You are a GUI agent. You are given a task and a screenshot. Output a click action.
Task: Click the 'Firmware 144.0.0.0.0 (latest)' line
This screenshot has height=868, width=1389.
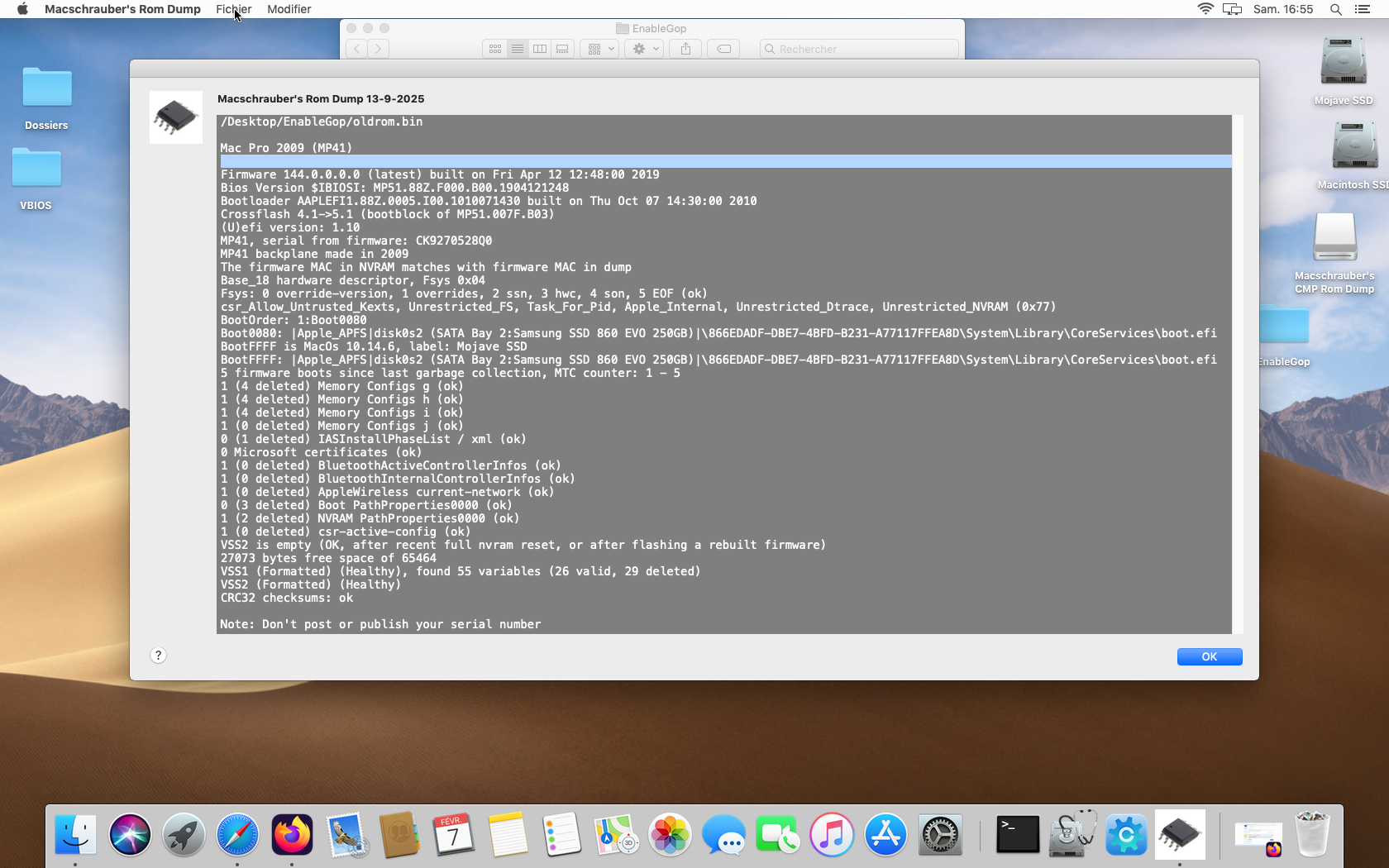(440, 174)
